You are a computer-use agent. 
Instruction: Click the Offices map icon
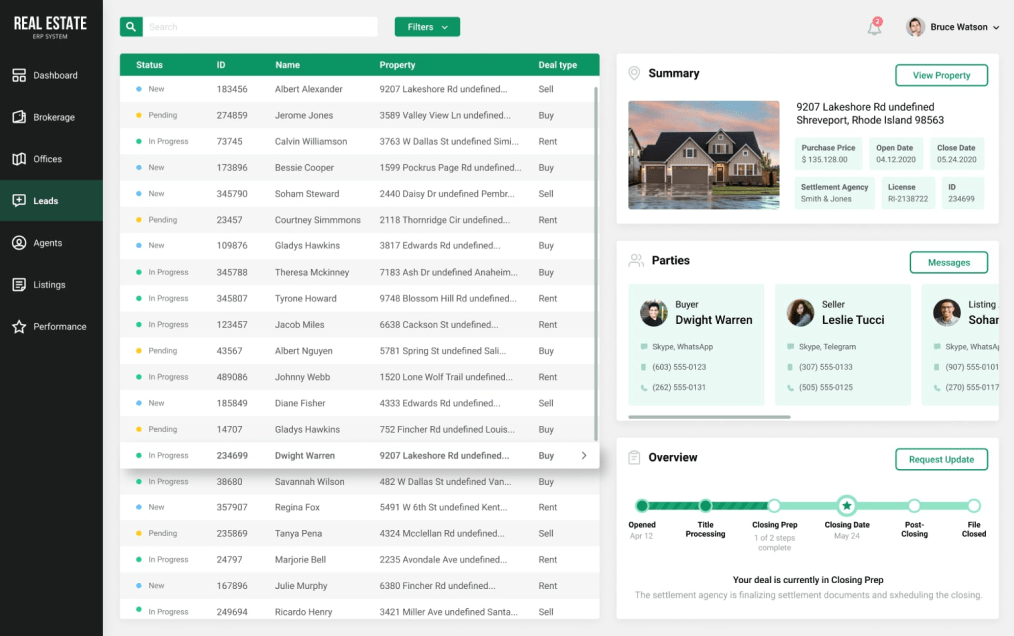(x=19, y=159)
